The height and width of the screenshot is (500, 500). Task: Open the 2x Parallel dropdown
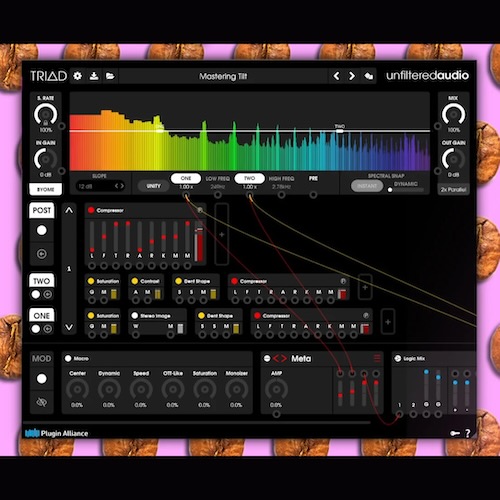[x=453, y=189]
